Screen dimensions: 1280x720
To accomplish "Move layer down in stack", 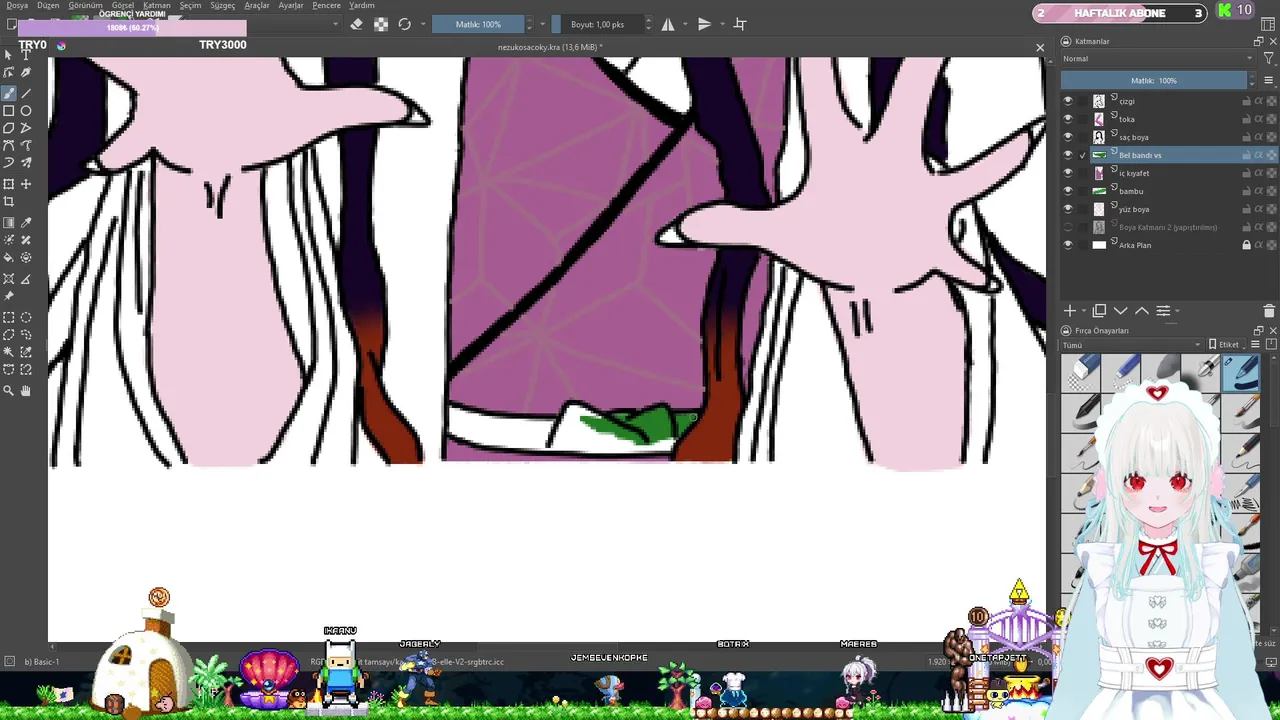I will (1121, 311).
